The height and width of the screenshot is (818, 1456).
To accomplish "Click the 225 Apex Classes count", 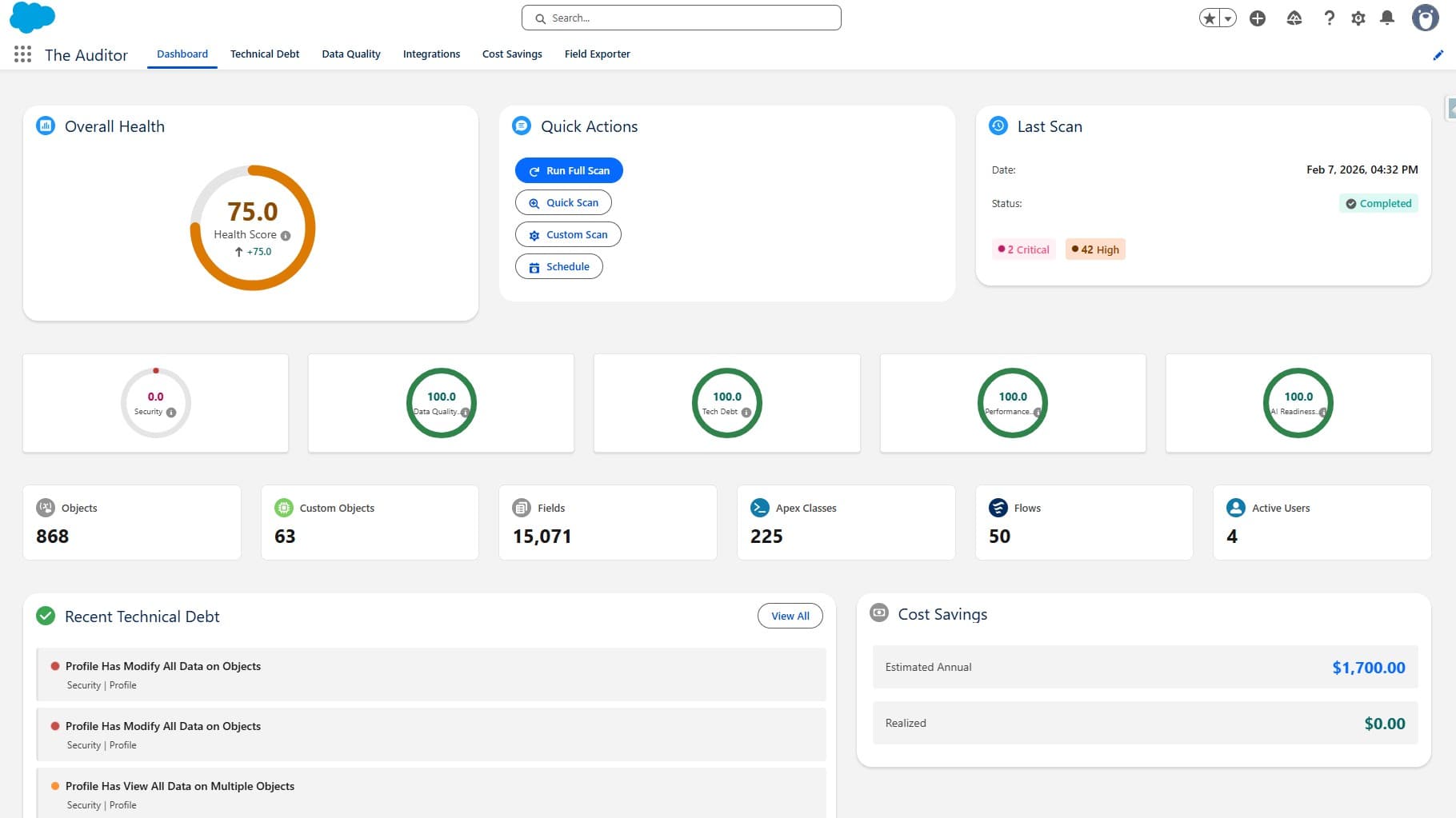I will tap(766, 537).
